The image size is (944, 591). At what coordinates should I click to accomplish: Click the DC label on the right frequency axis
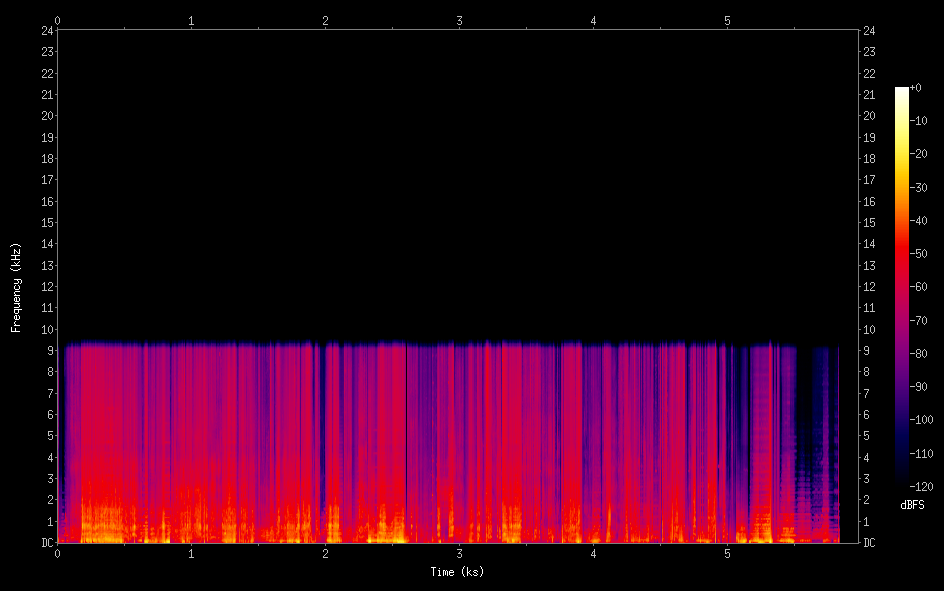pos(870,543)
